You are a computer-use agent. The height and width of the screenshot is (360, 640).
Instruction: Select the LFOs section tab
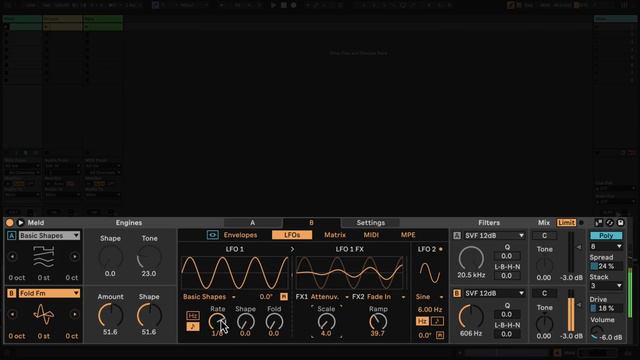(292, 235)
